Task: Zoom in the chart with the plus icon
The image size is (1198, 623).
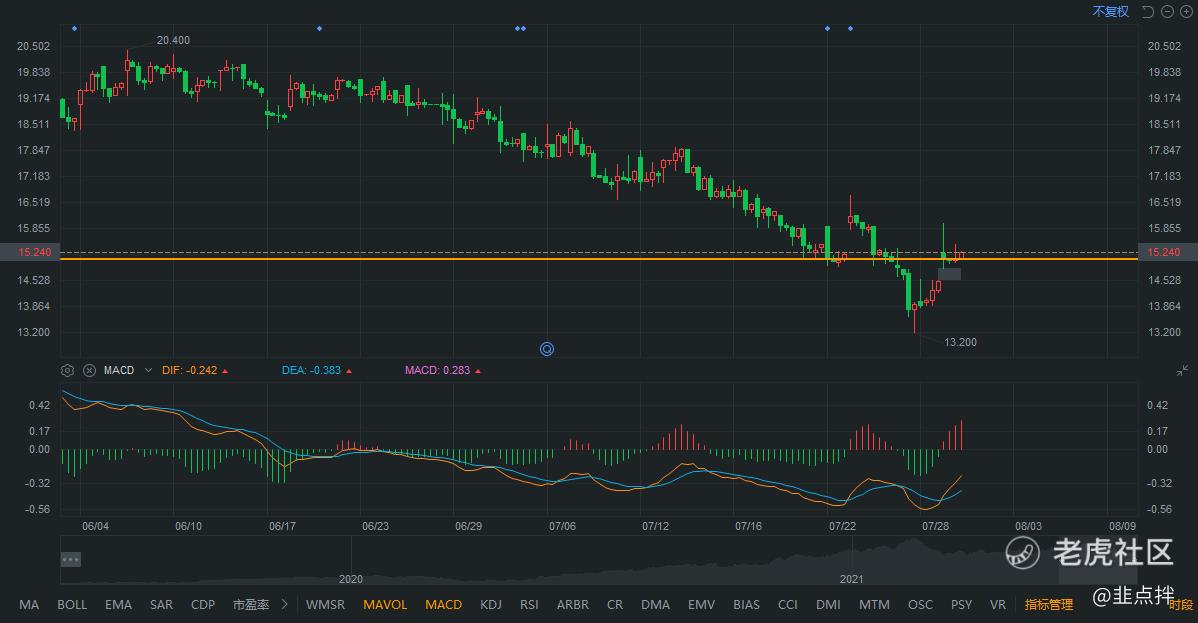Action: pyautogui.click(x=1186, y=12)
